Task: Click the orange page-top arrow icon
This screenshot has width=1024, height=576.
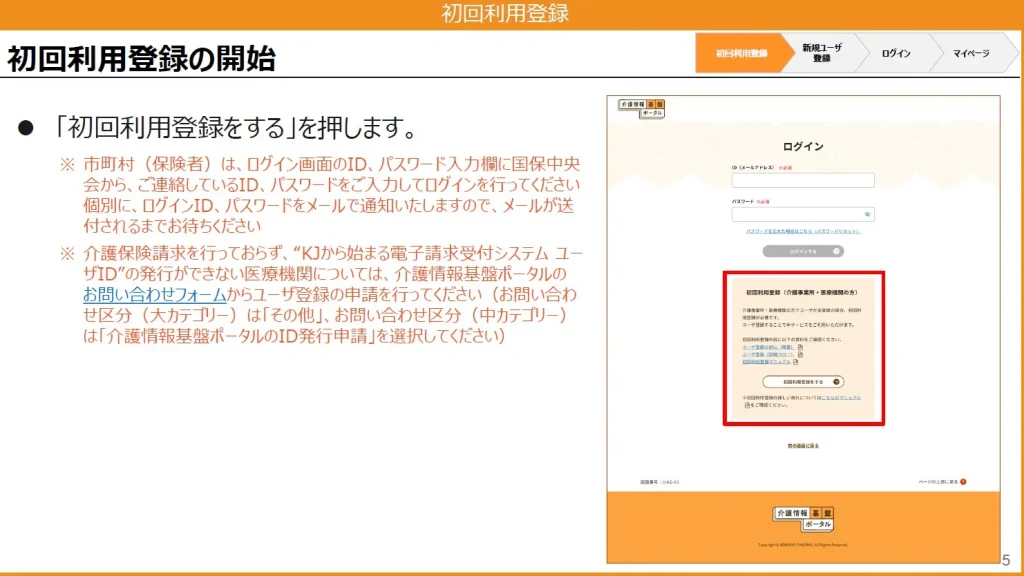Action: coord(963,482)
